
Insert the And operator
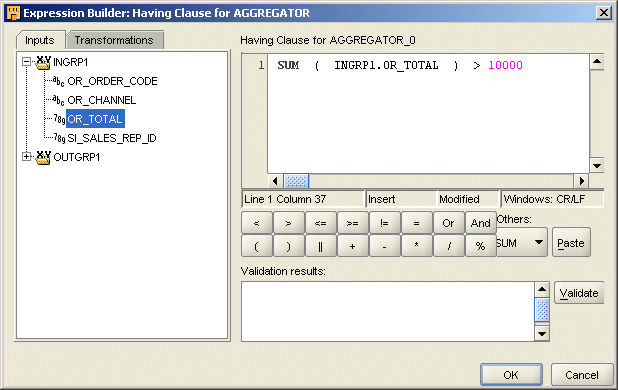pyautogui.click(x=480, y=223)
